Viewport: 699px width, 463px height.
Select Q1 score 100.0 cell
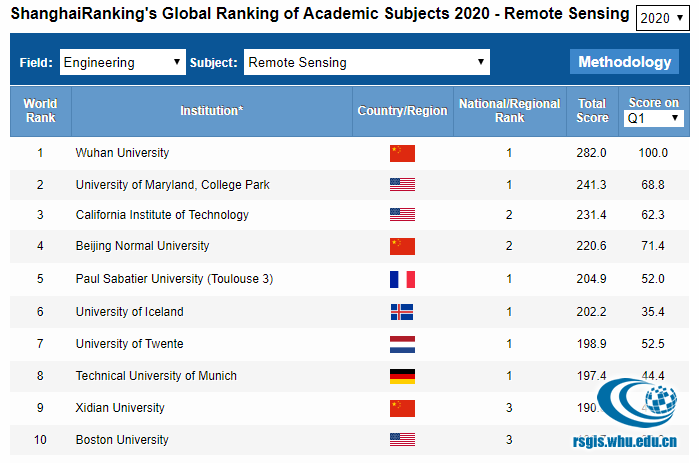pyautogui.click(x=653, y=153)
